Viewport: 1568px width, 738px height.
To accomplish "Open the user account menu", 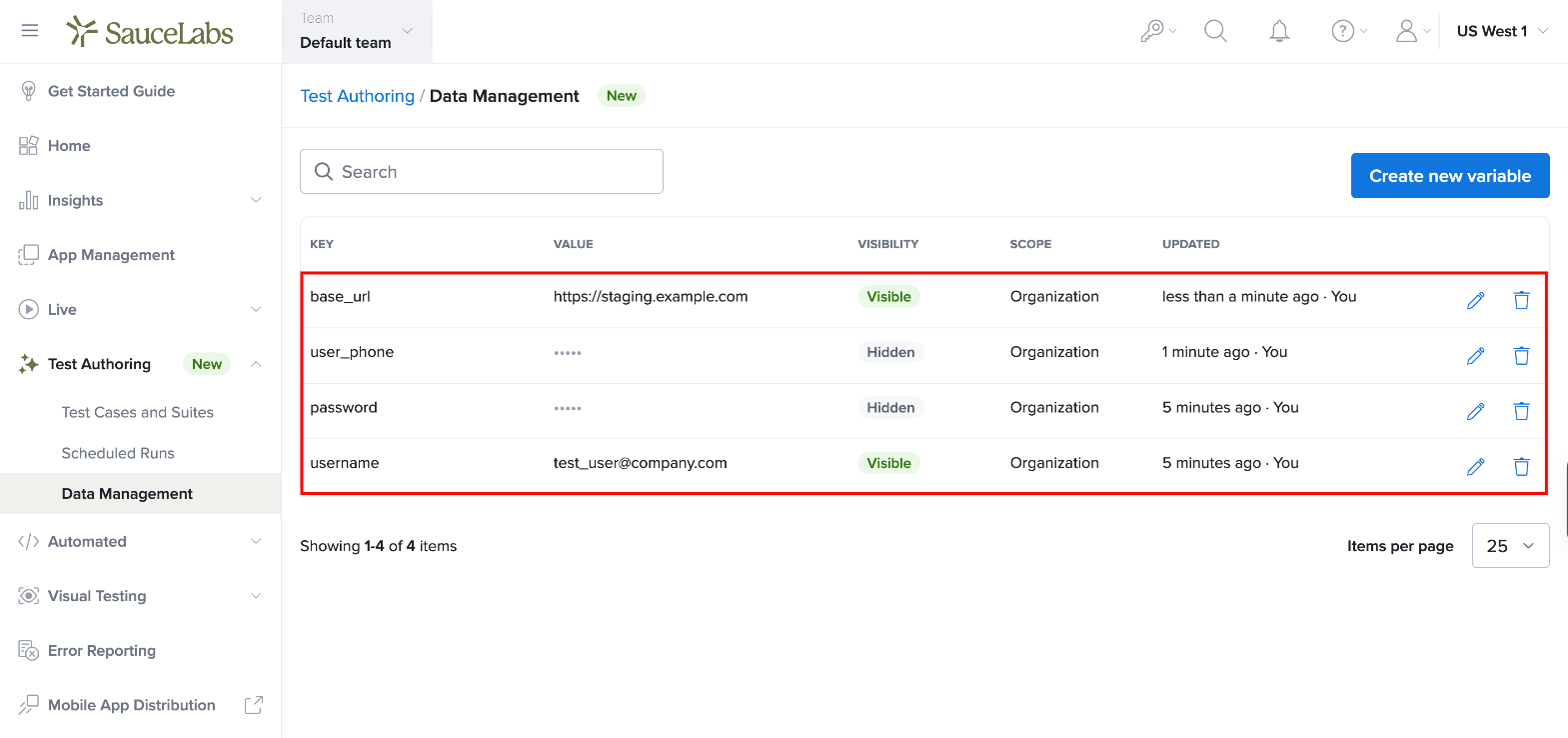I will 1413,31.
